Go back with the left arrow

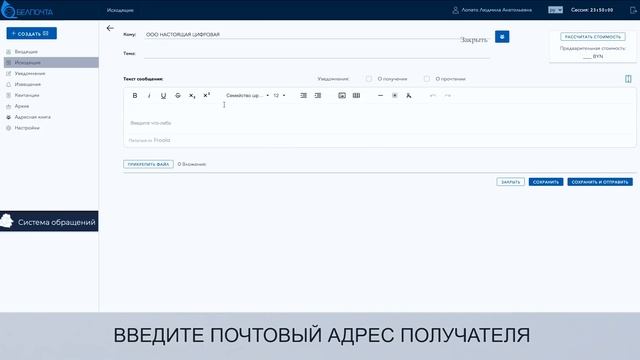coord(110,28)
